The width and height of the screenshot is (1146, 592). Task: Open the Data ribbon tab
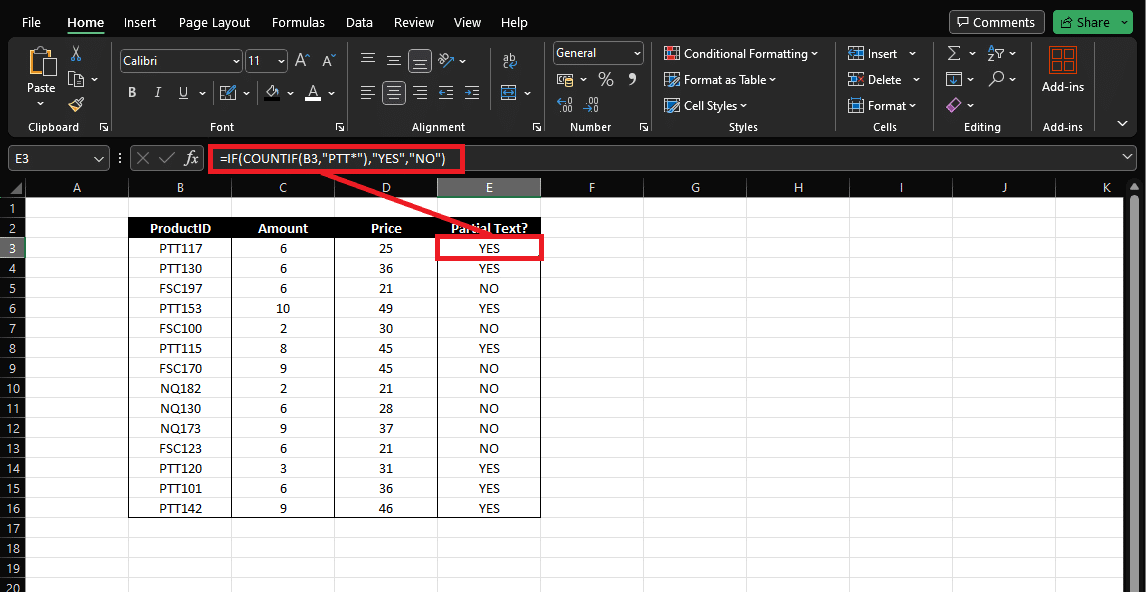pyautogui.click(x=359, y=22)
